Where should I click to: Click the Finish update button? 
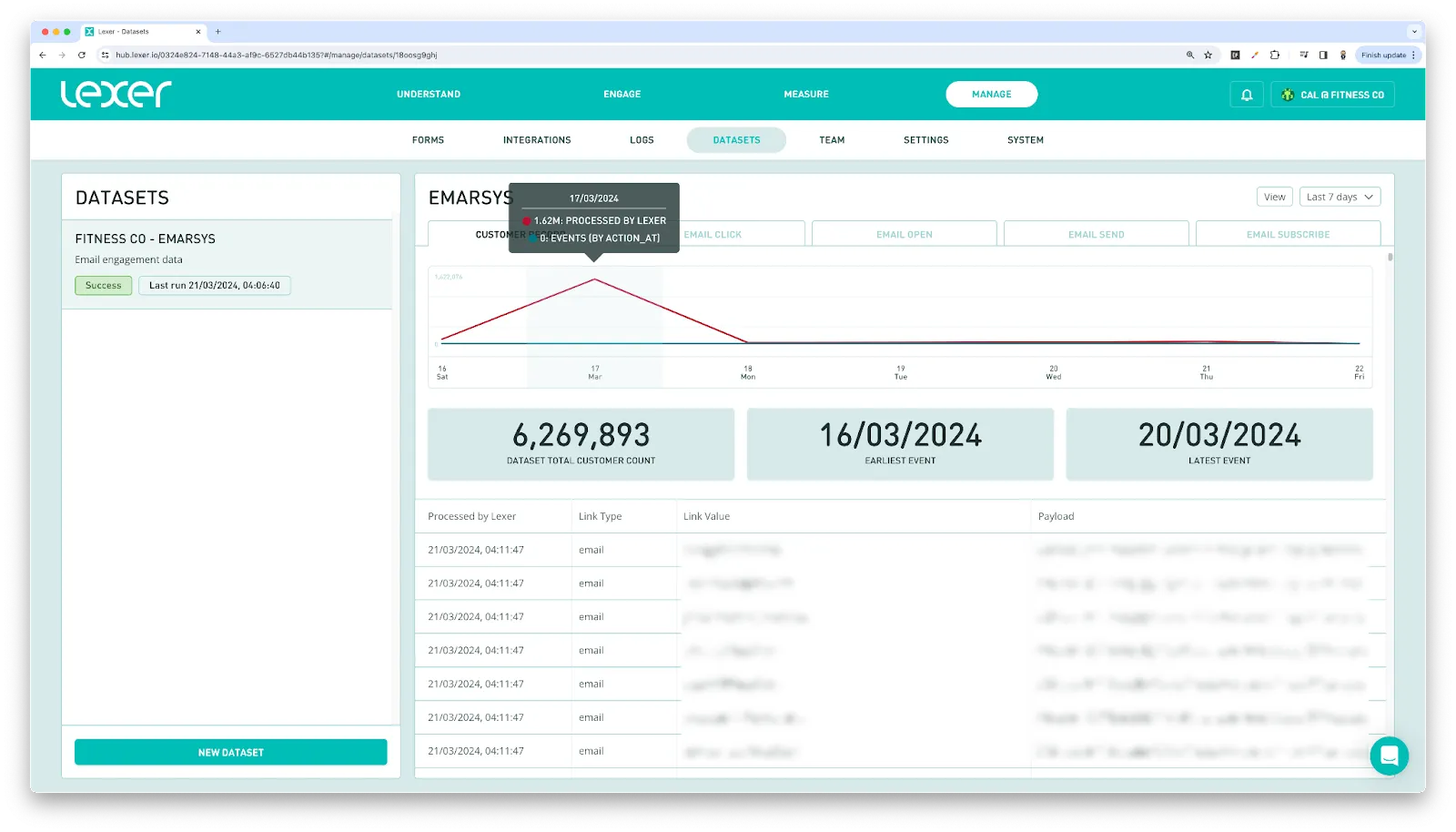pyautogui.click(x=1383, y=55)
